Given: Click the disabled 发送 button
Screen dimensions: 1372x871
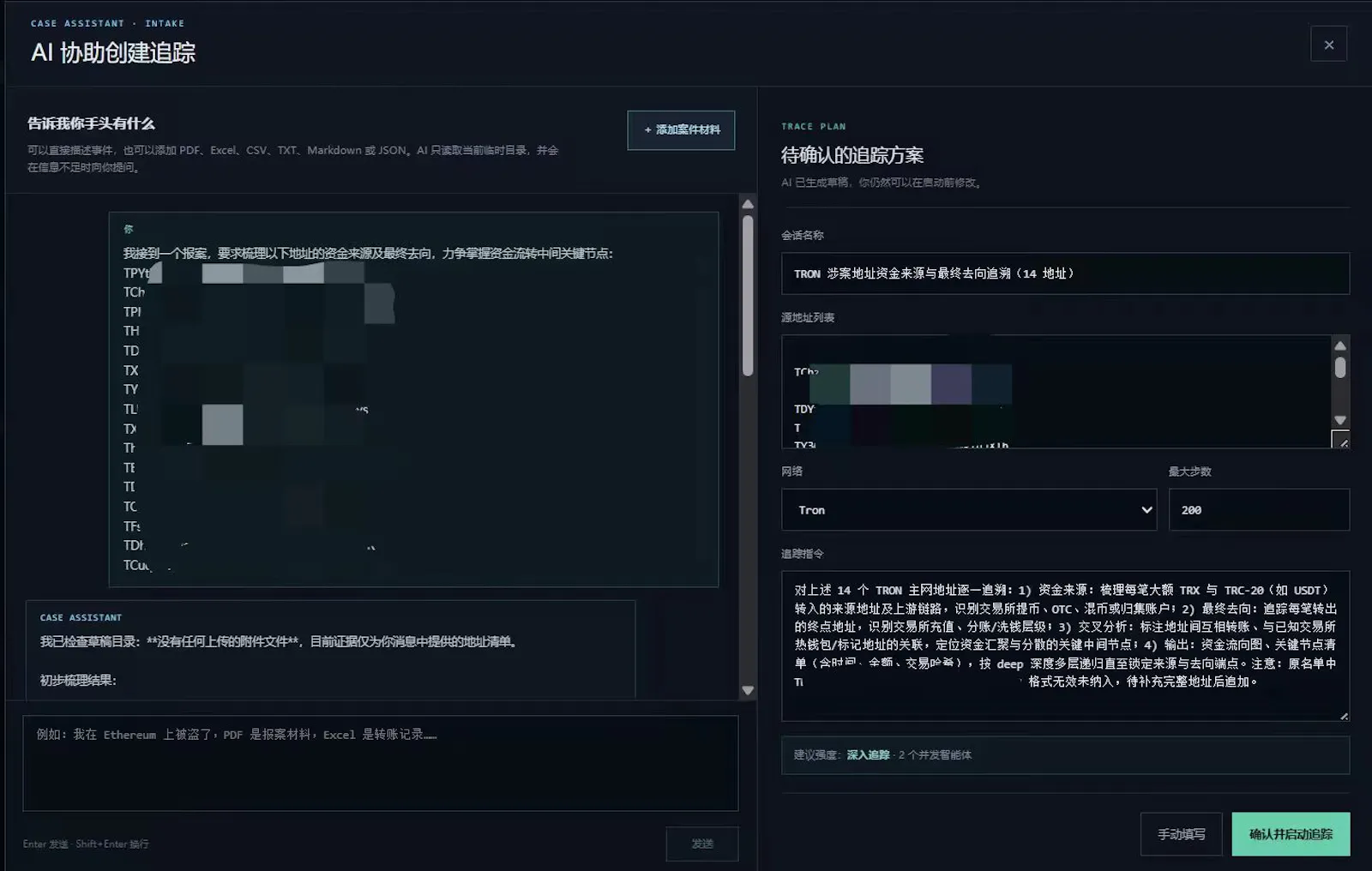Looking at the screenshot, I should (x=702, y=844).
